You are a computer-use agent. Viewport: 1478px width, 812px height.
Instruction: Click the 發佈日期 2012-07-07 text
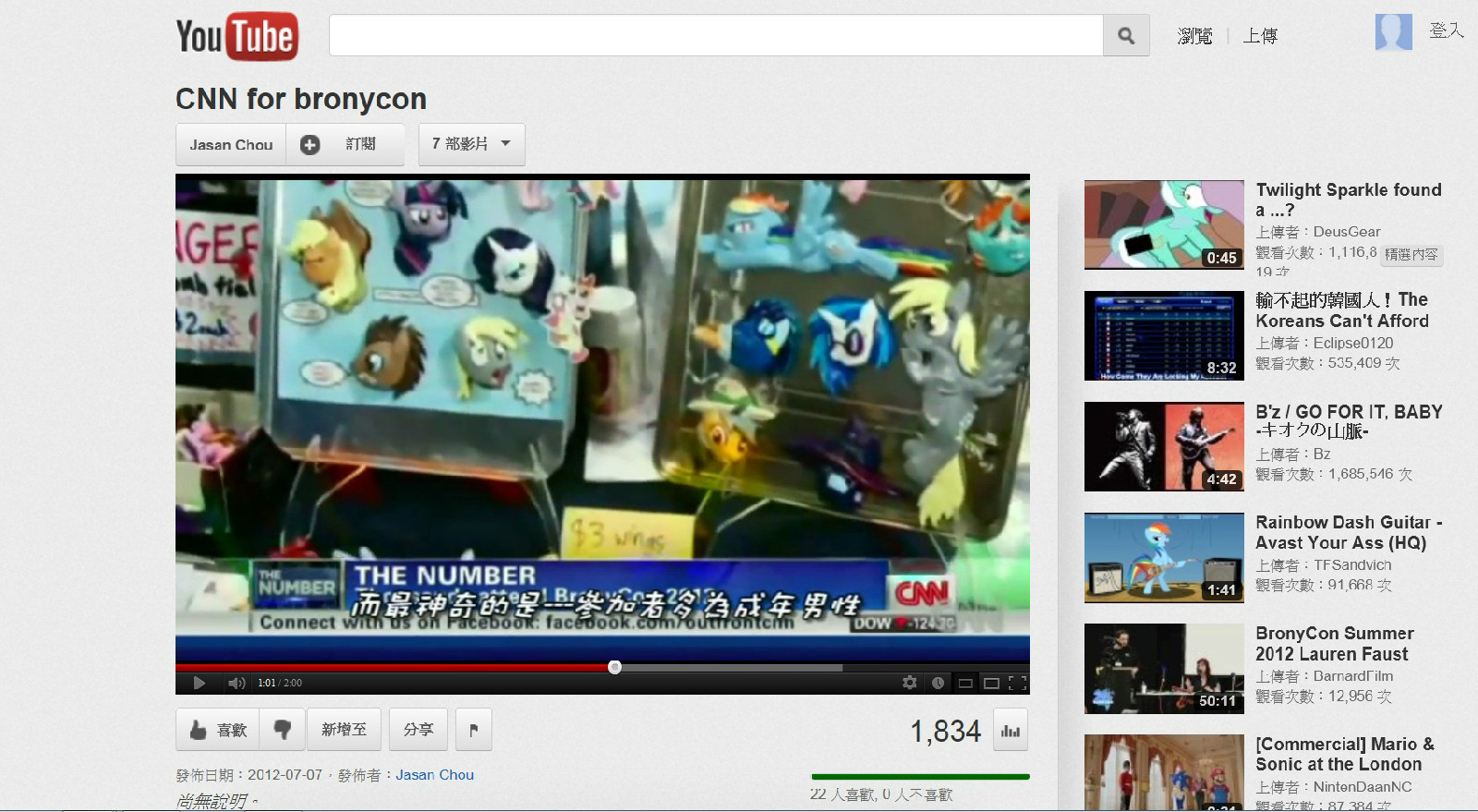pyautogui.click(x=249, y=775)
